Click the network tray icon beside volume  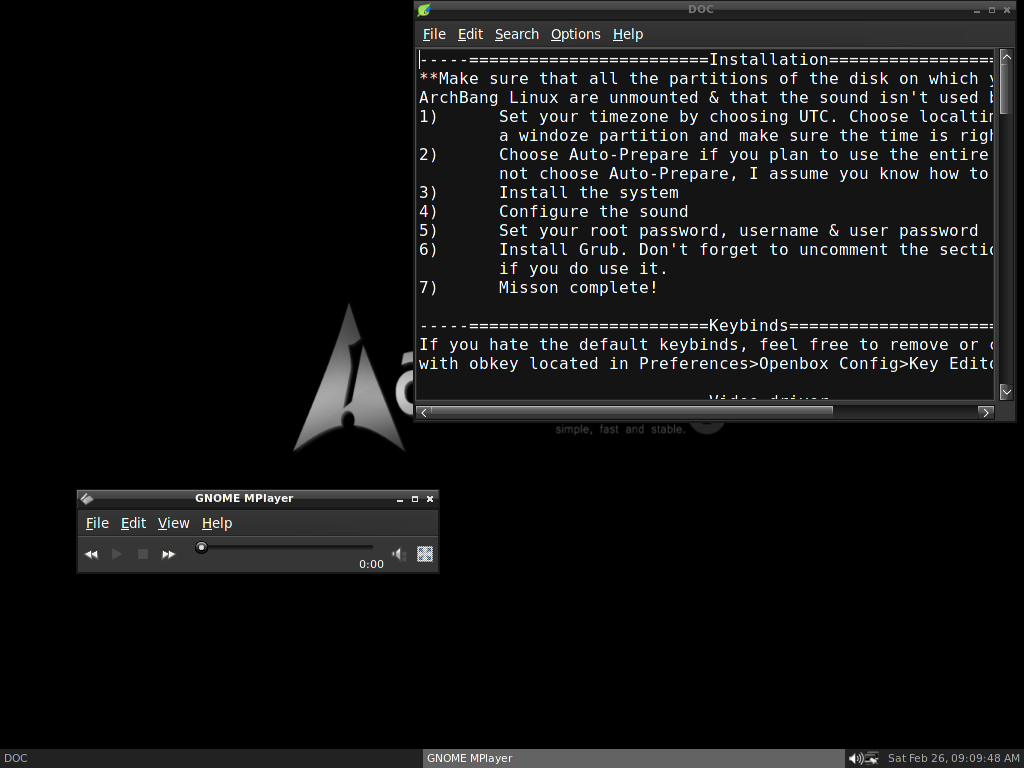click(x=871, y=758)
